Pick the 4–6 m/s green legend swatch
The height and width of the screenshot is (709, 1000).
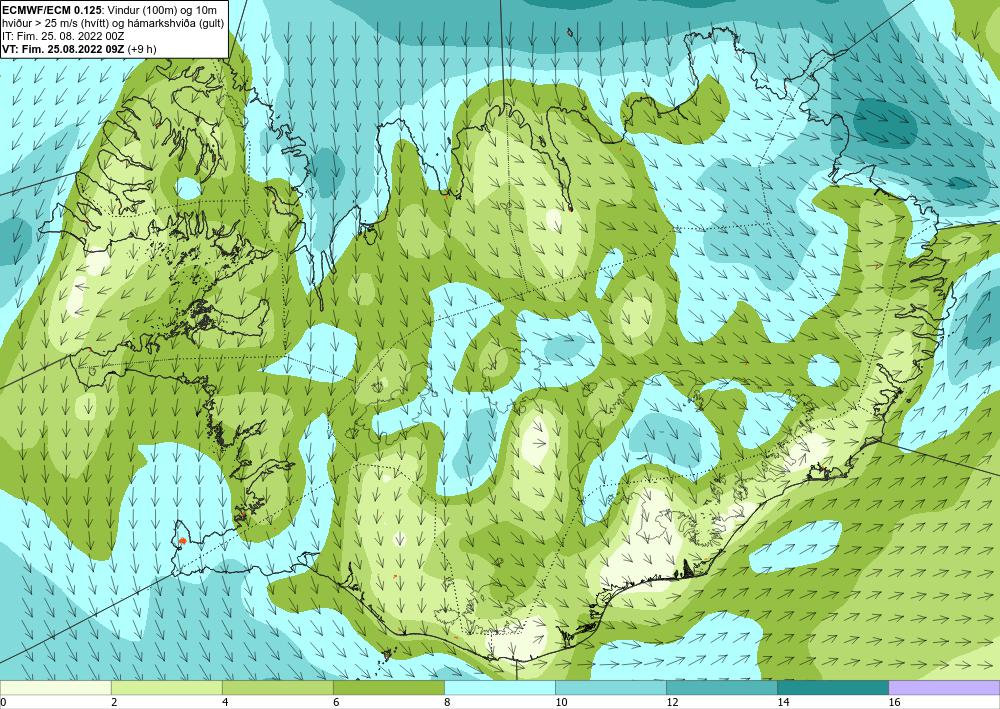pyautogui.click(x=277, y=688)
